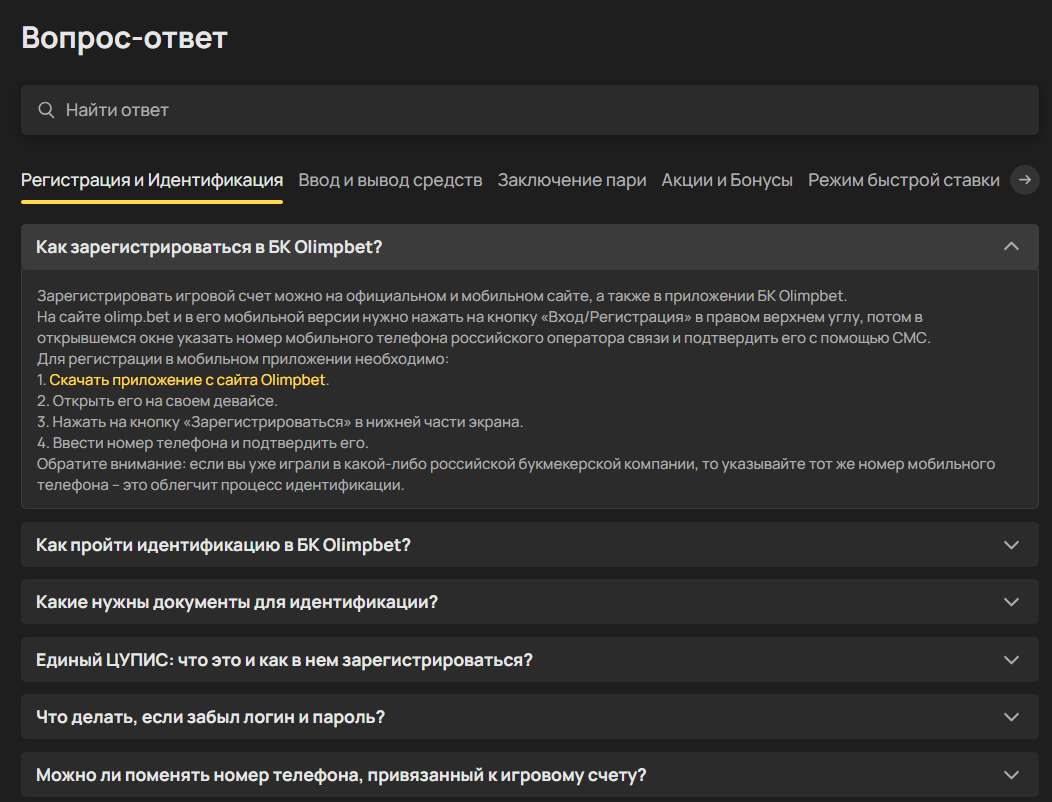1052x802 pixels.
Task: Click the search magnifier icon
Action: (x=46, y=110)
